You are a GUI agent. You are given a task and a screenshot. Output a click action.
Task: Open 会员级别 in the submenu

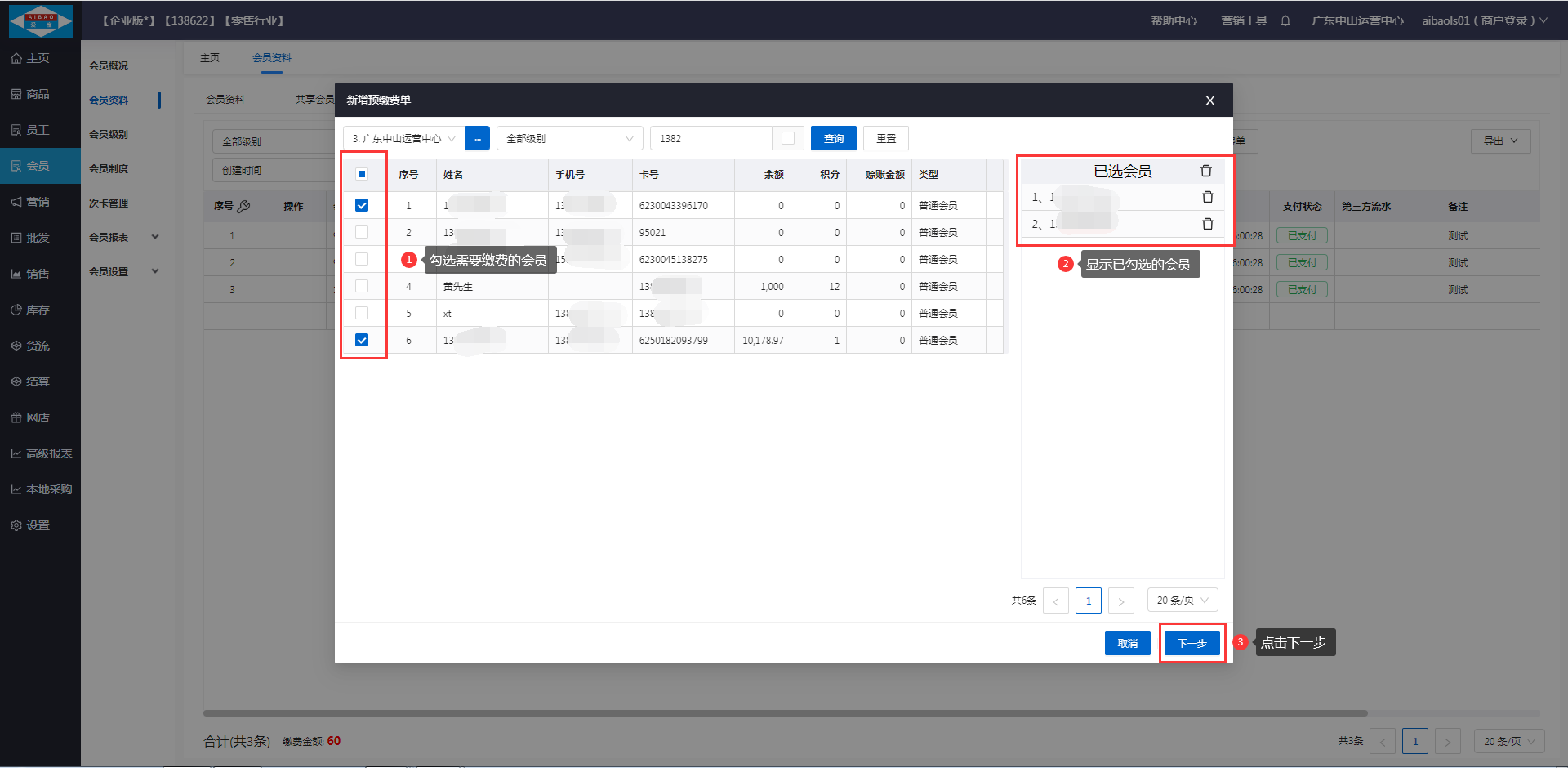pos(109,134)
